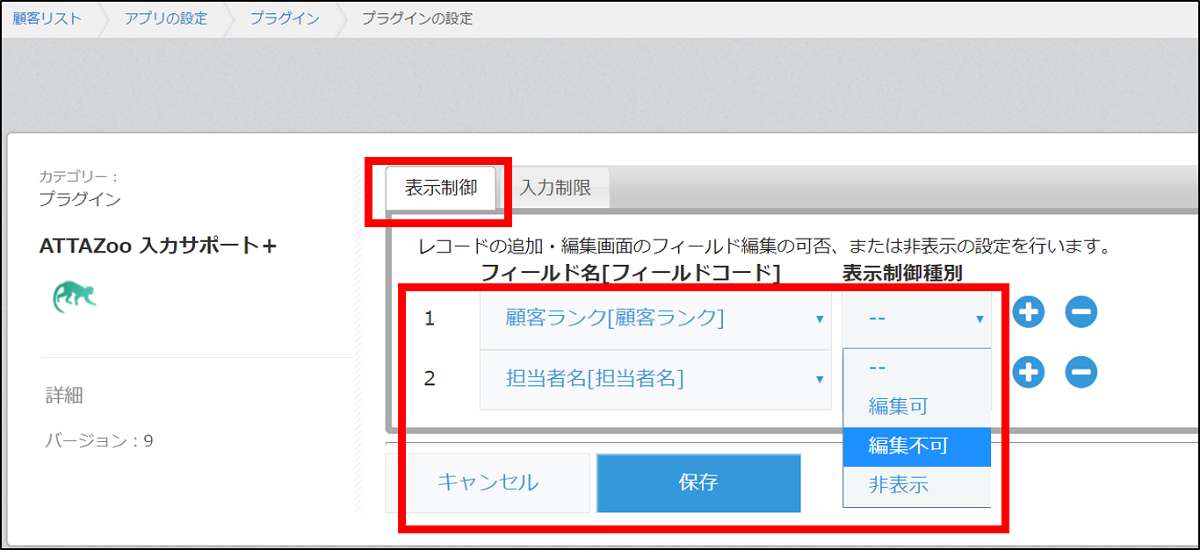Choose 編集可 from the dropdown list

[917, 407]
